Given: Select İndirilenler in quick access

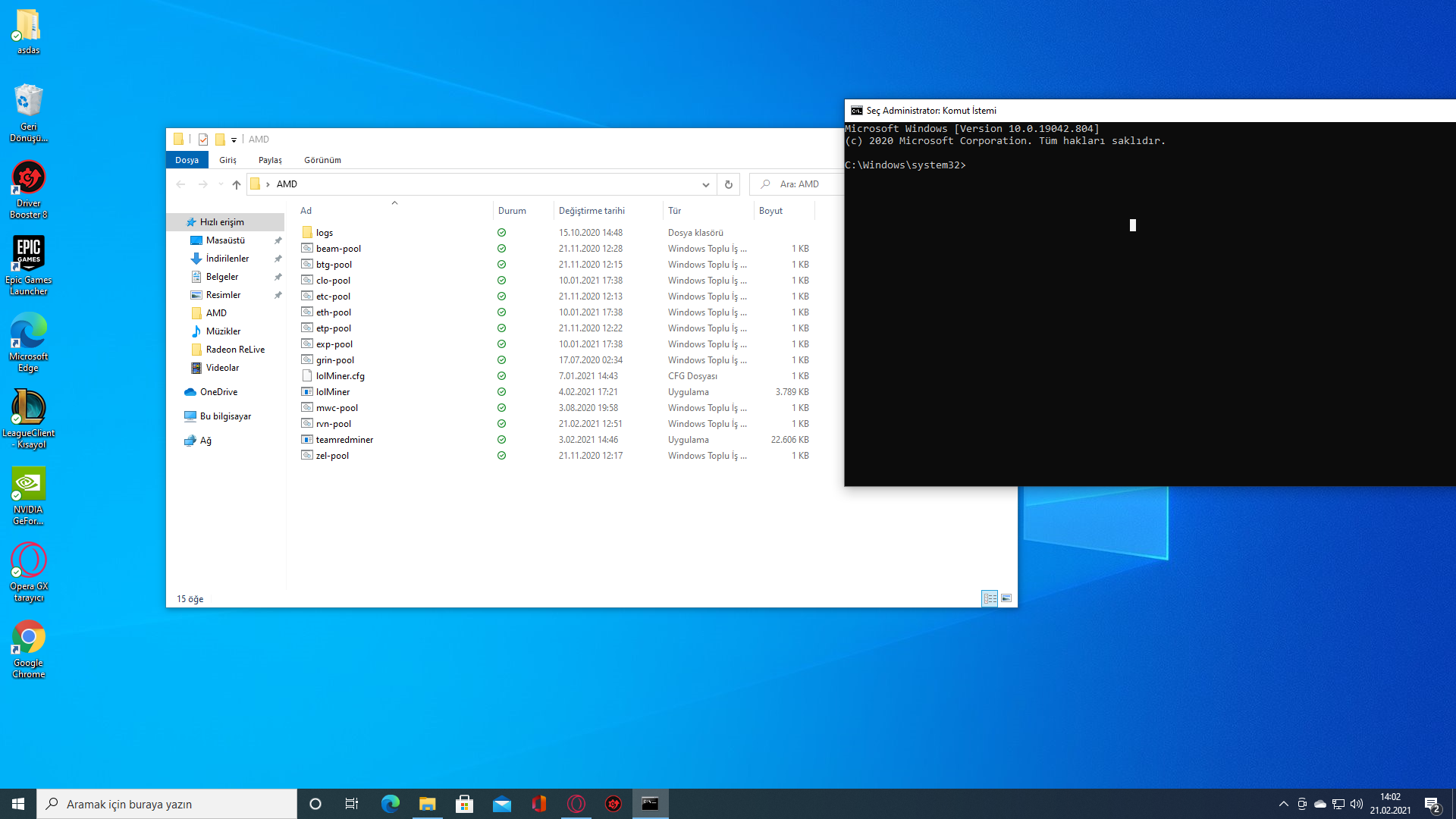Looking at the screenshot, I should point(227,259).
